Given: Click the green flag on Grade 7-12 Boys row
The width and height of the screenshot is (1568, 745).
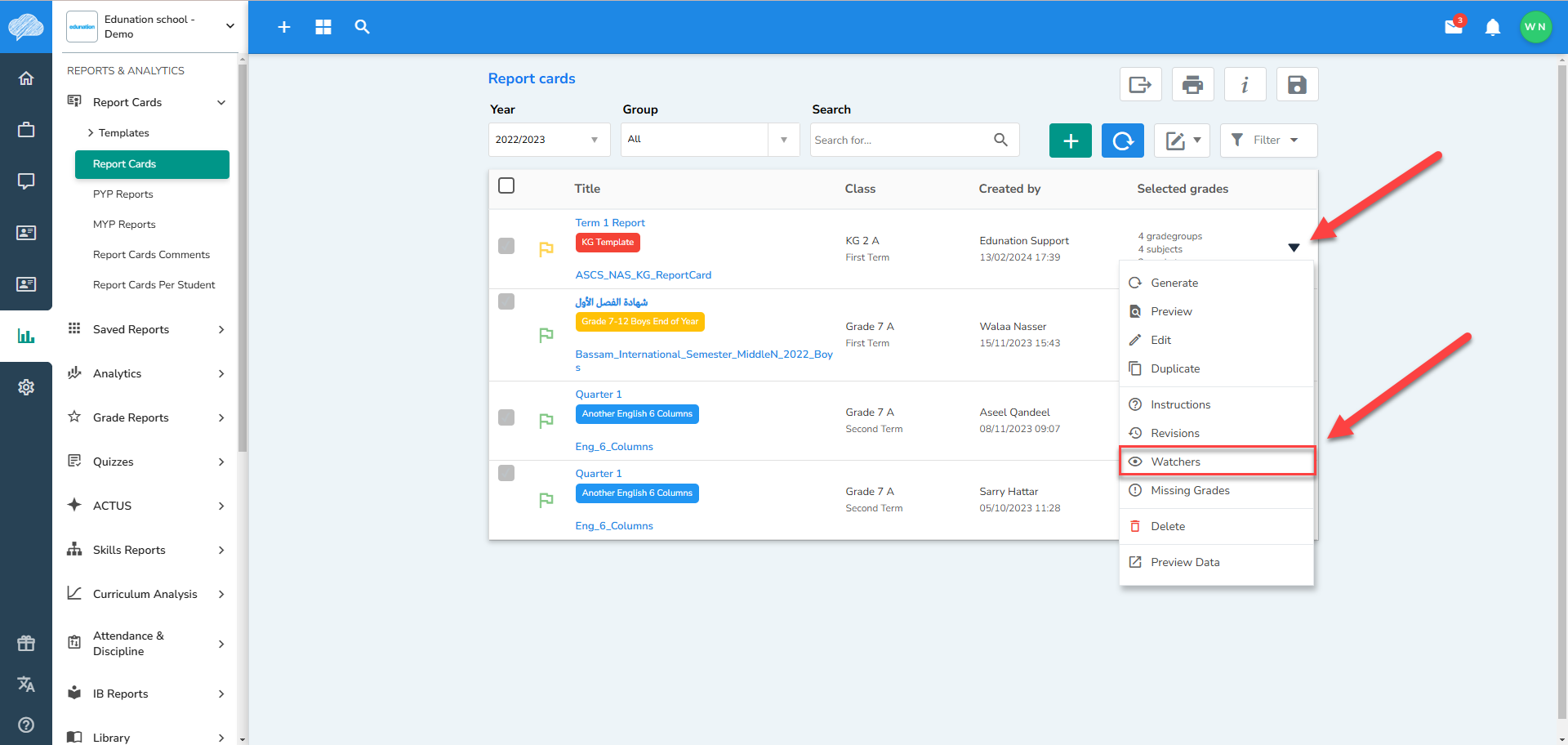Looking at the screenshot, I should (546, 335).
